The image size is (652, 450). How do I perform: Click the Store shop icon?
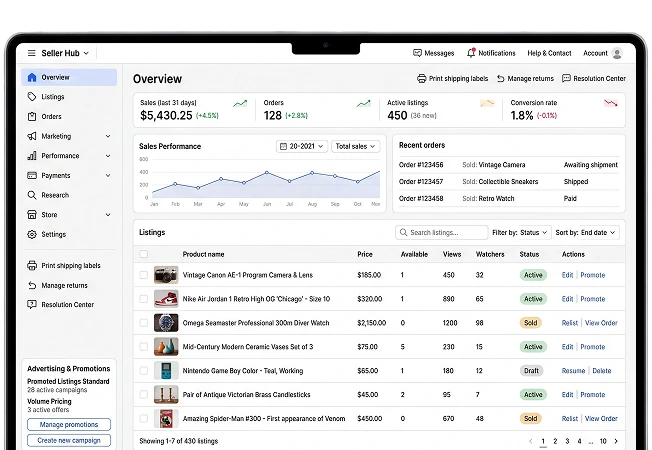tap(32, 215)
